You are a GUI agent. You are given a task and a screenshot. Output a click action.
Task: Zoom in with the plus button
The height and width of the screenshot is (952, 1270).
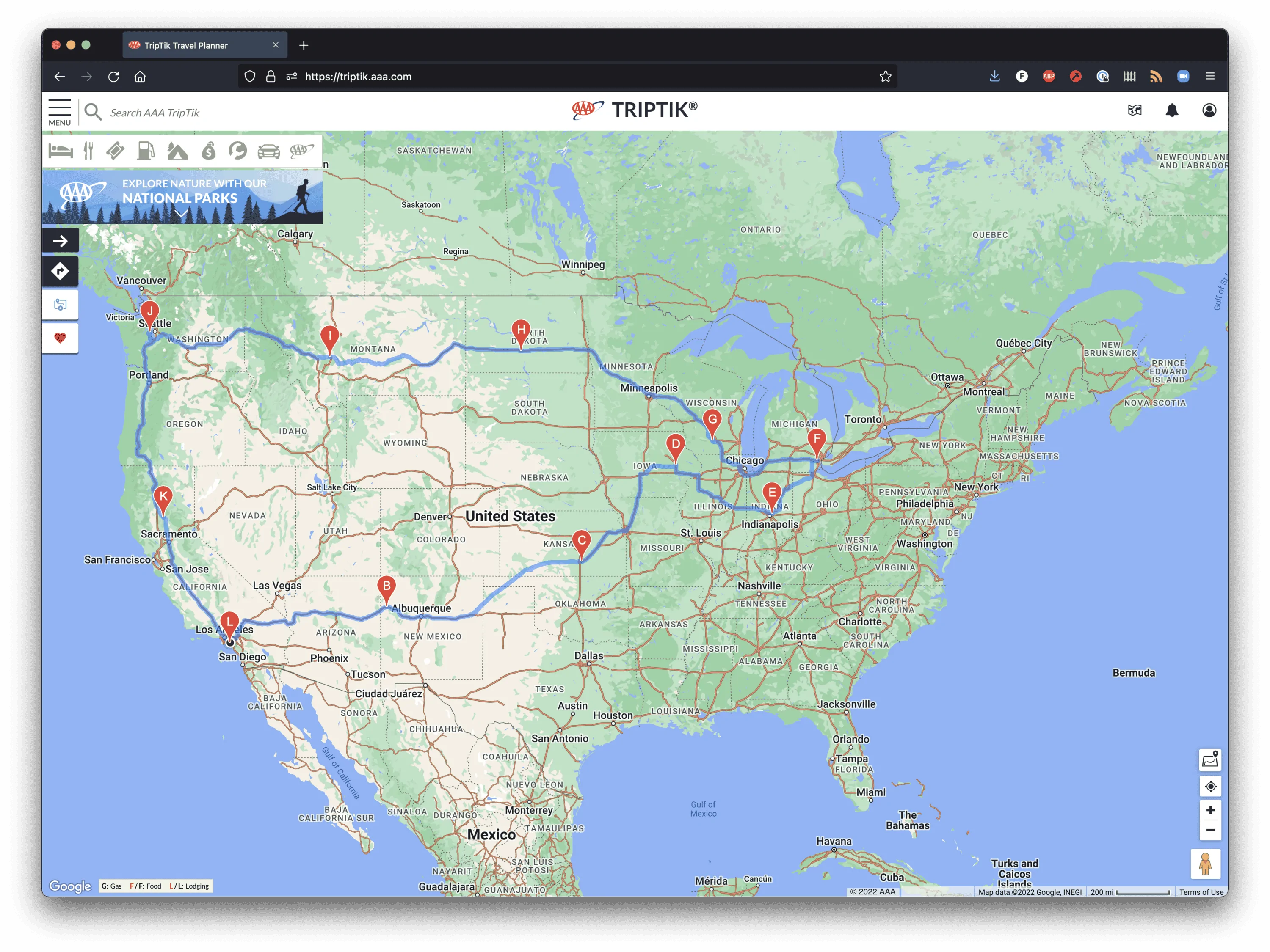point(1210,810)
